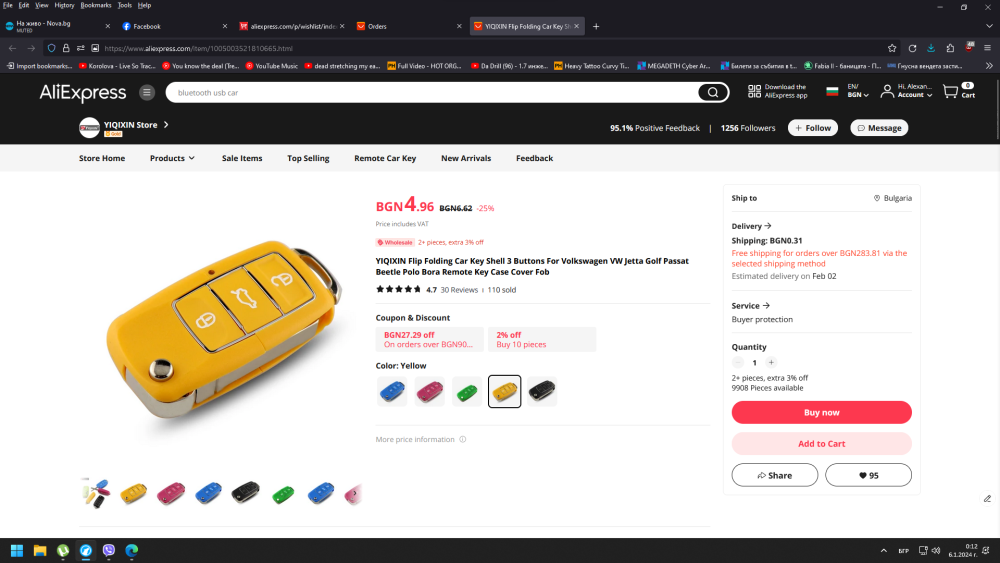Follow the YIQIXIN Store
The height and width of the screenshot is (563, 1000).
tap(812, 128)
